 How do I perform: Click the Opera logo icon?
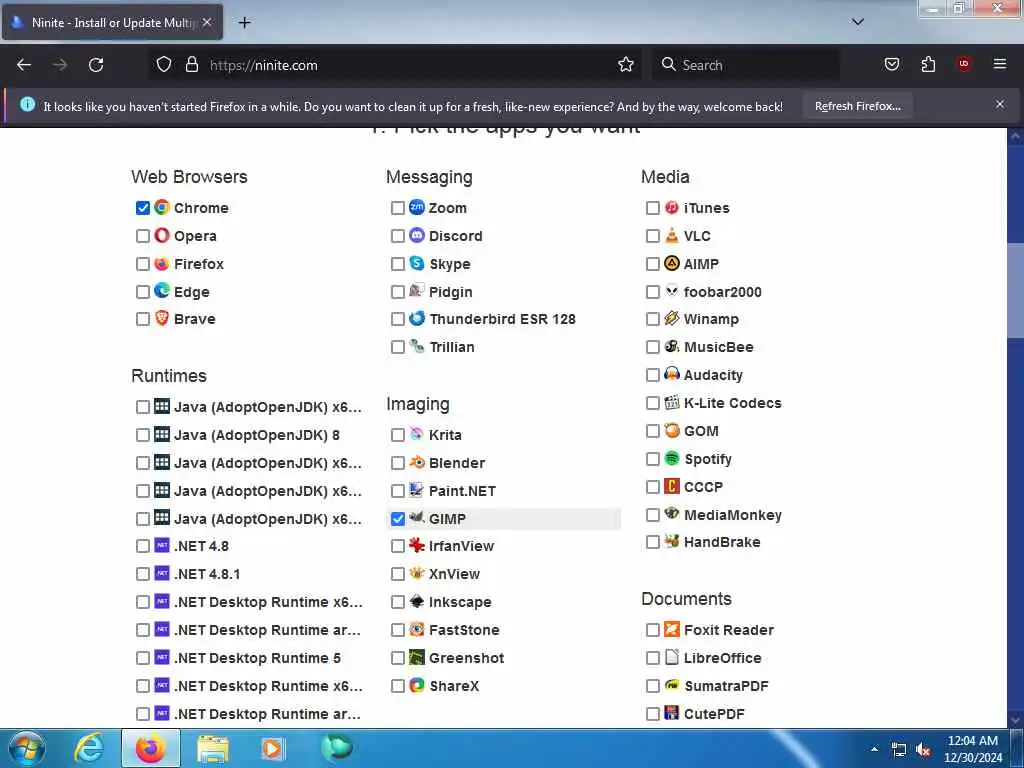point(161,235)
